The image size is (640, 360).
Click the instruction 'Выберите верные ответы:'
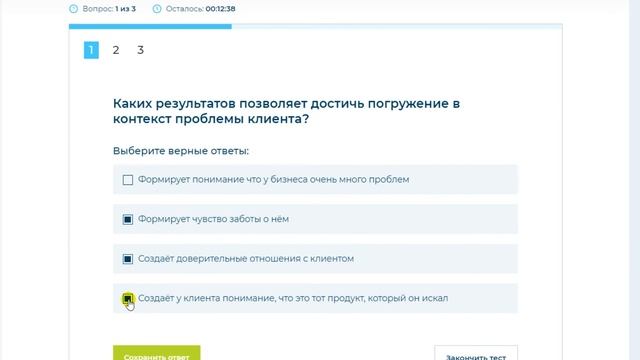(x=181, y=151)
